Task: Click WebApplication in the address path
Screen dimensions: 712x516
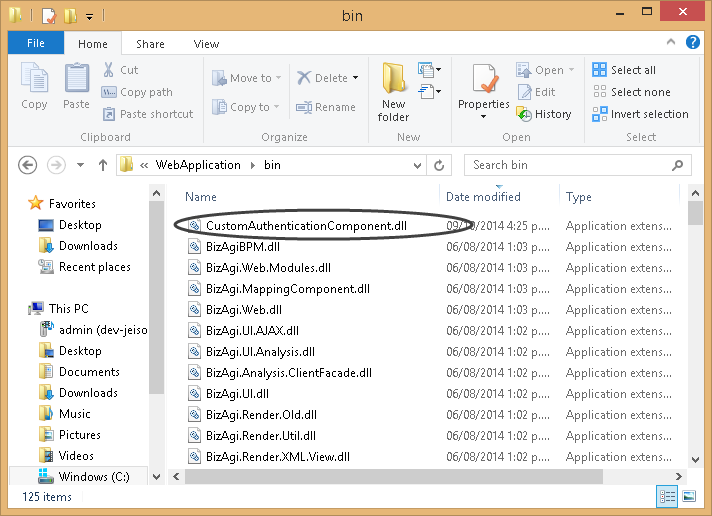Action: point(198,165)
